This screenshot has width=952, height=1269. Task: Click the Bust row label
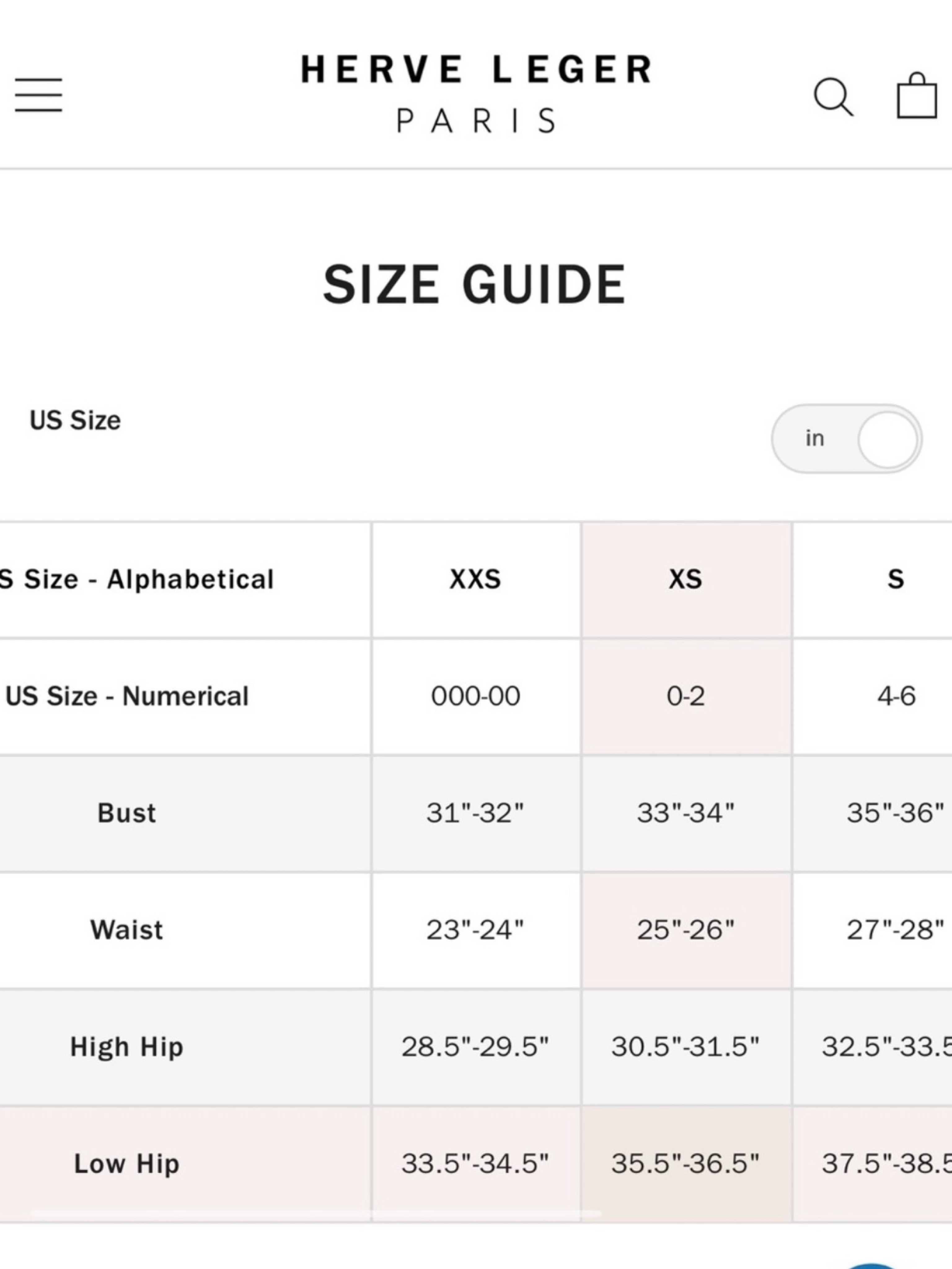pyautogui.click(x=126, y=813)
